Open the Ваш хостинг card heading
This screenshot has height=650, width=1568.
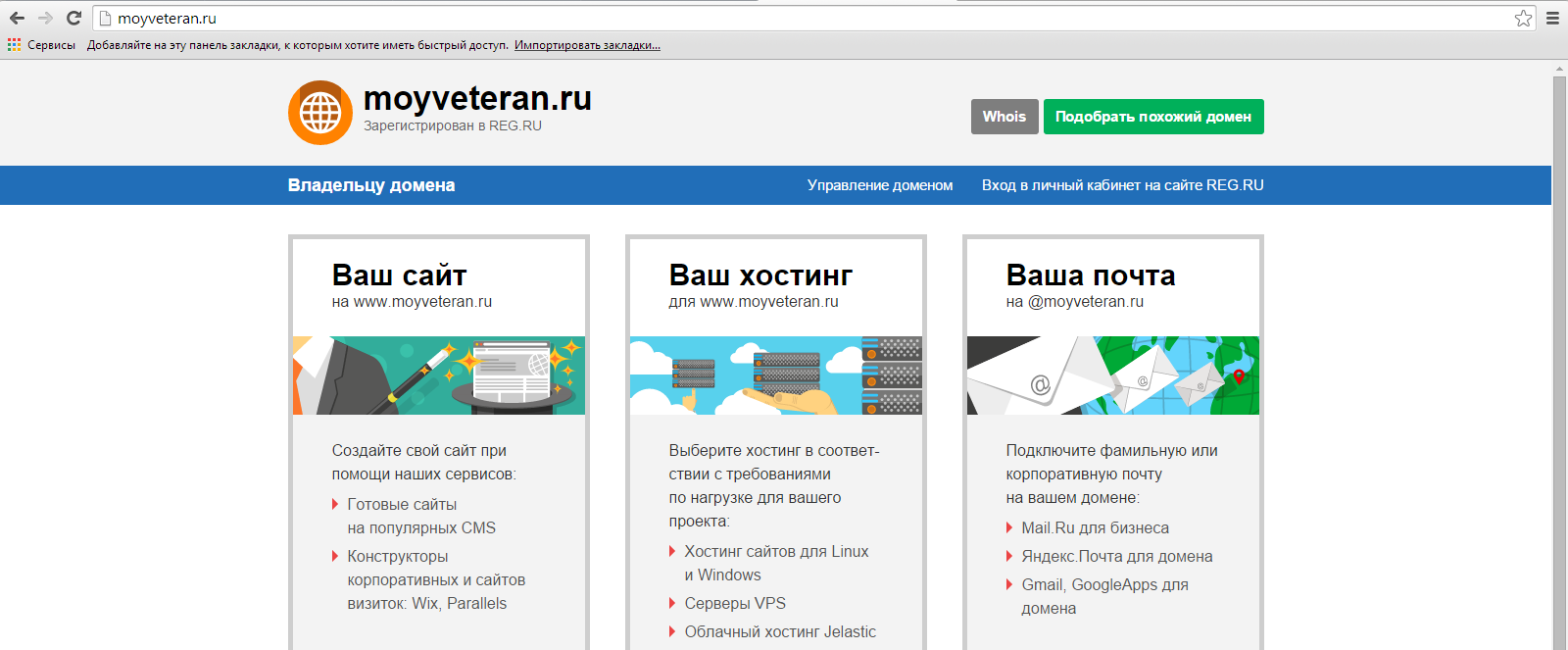(760, 275)
